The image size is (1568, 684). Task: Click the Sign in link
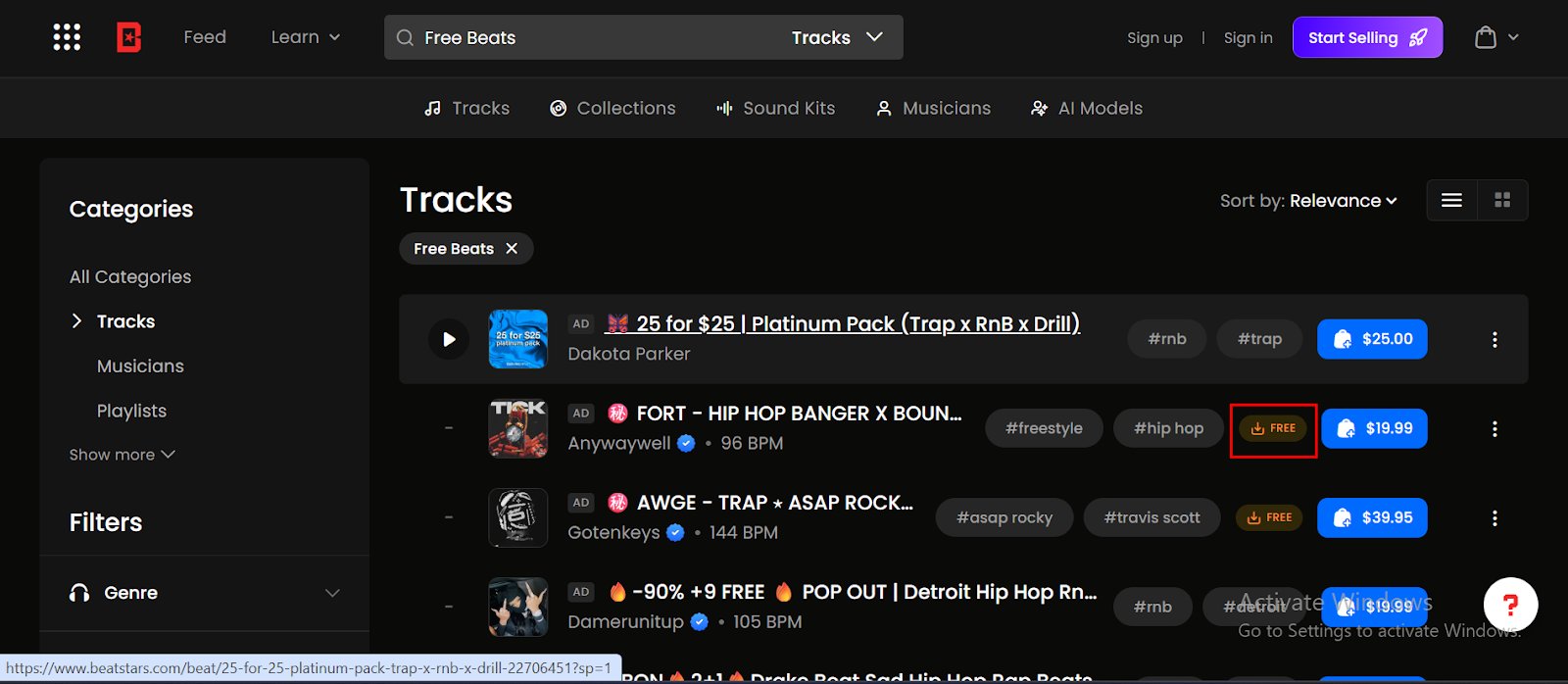point(1248,38)
